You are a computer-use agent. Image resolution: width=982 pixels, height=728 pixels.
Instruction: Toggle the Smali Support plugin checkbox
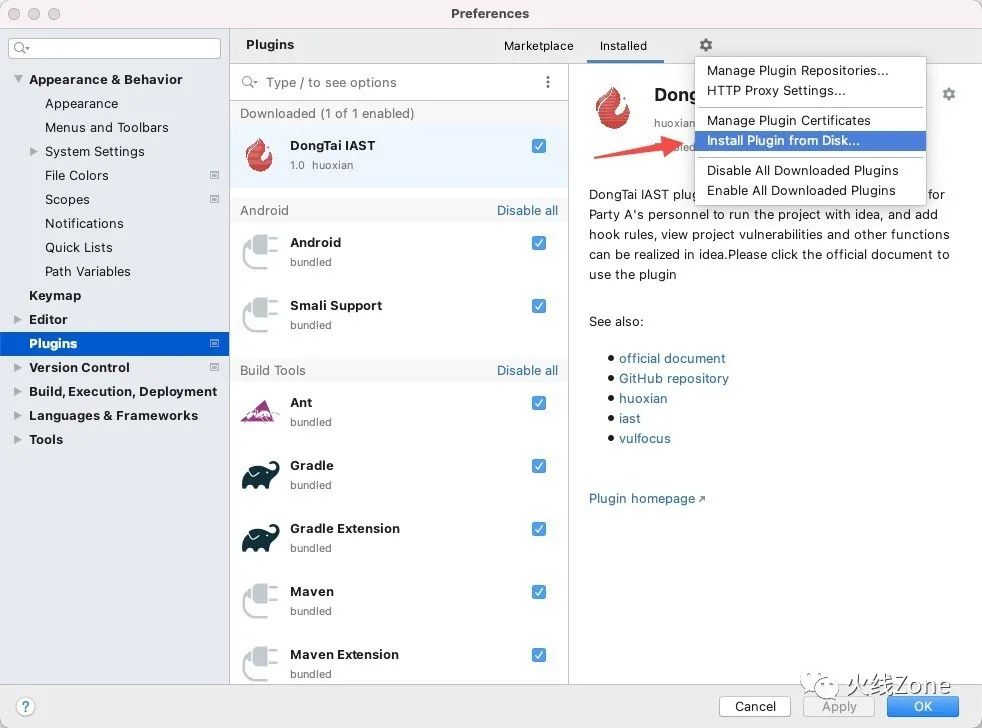[539, 306]
